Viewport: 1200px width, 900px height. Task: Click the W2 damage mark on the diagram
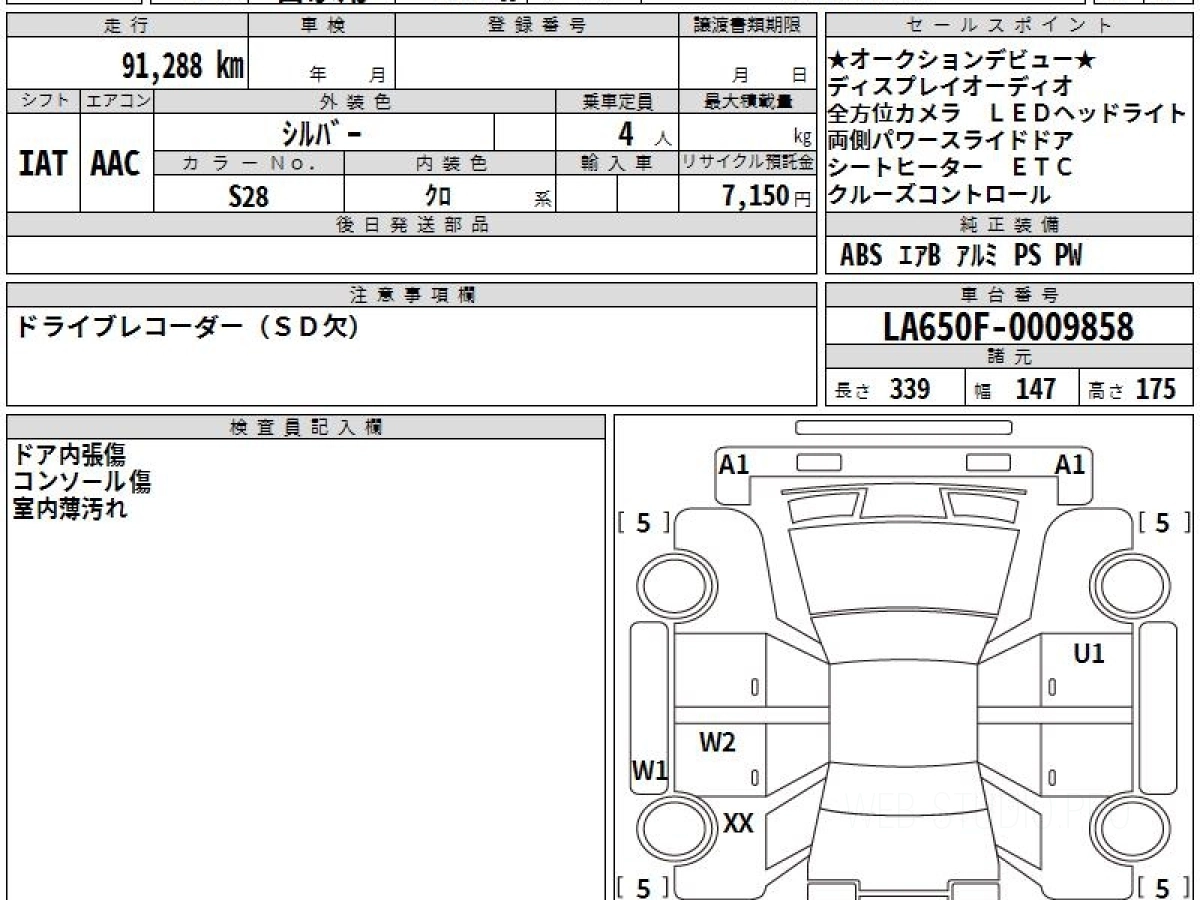[717, 742]
